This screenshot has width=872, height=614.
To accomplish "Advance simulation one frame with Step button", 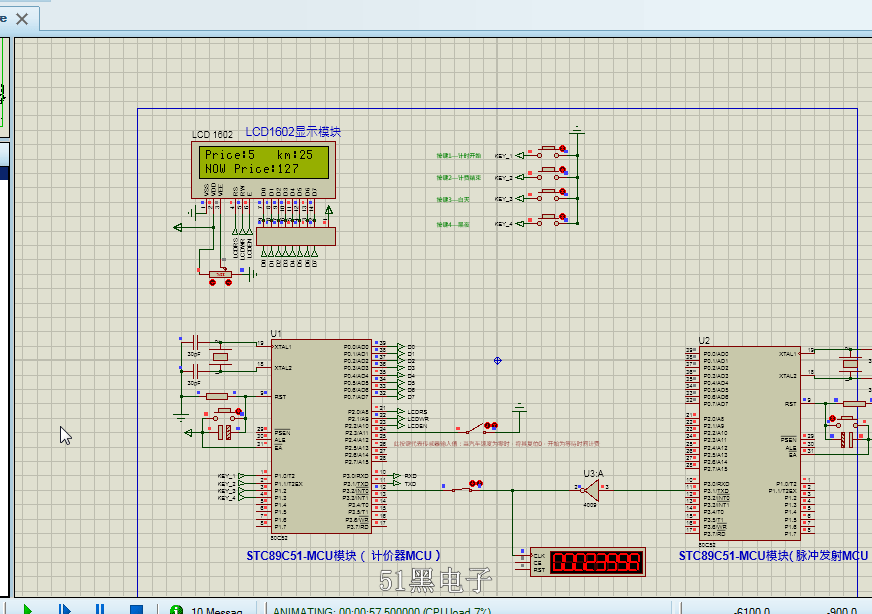I will pos(65,610).
